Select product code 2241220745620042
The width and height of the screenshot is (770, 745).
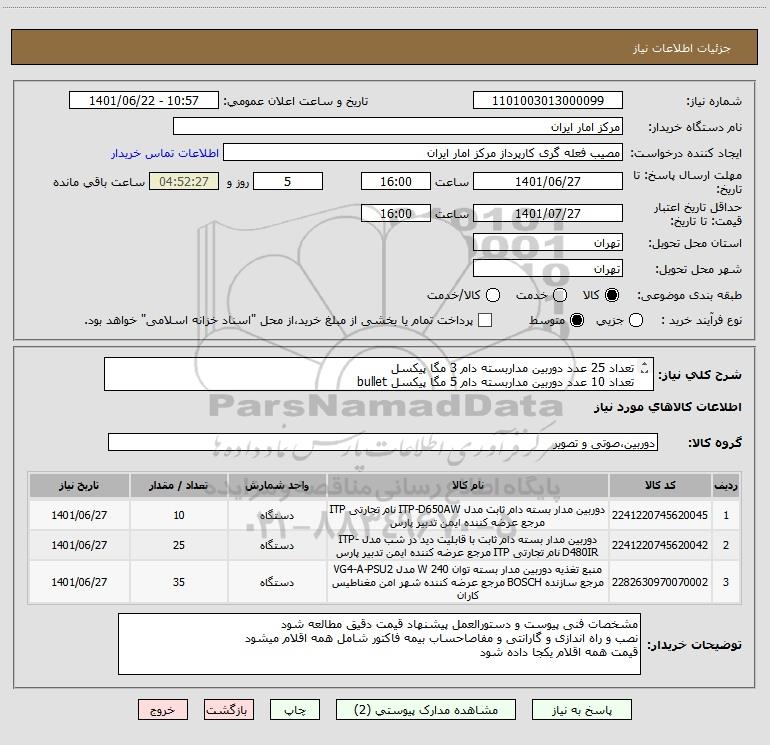[660, 545]
